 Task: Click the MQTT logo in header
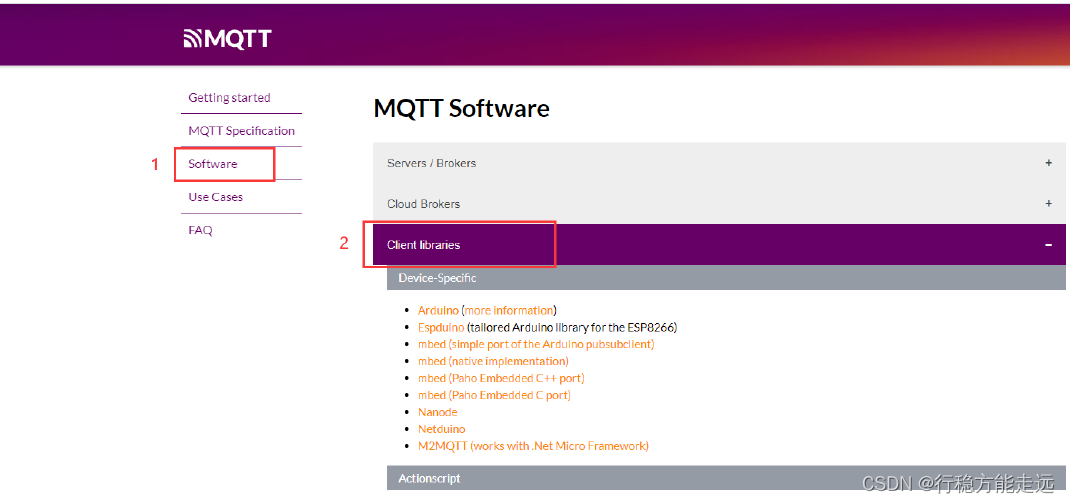[227, 39]
